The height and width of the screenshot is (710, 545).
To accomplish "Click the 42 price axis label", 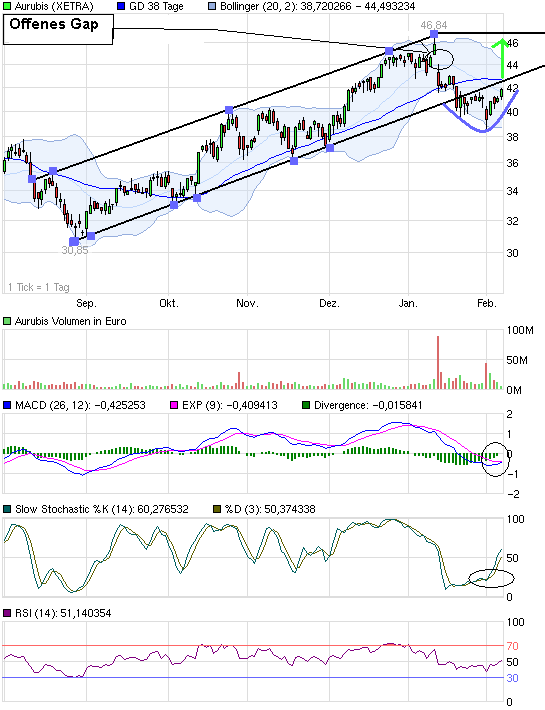I will (512, 88).
